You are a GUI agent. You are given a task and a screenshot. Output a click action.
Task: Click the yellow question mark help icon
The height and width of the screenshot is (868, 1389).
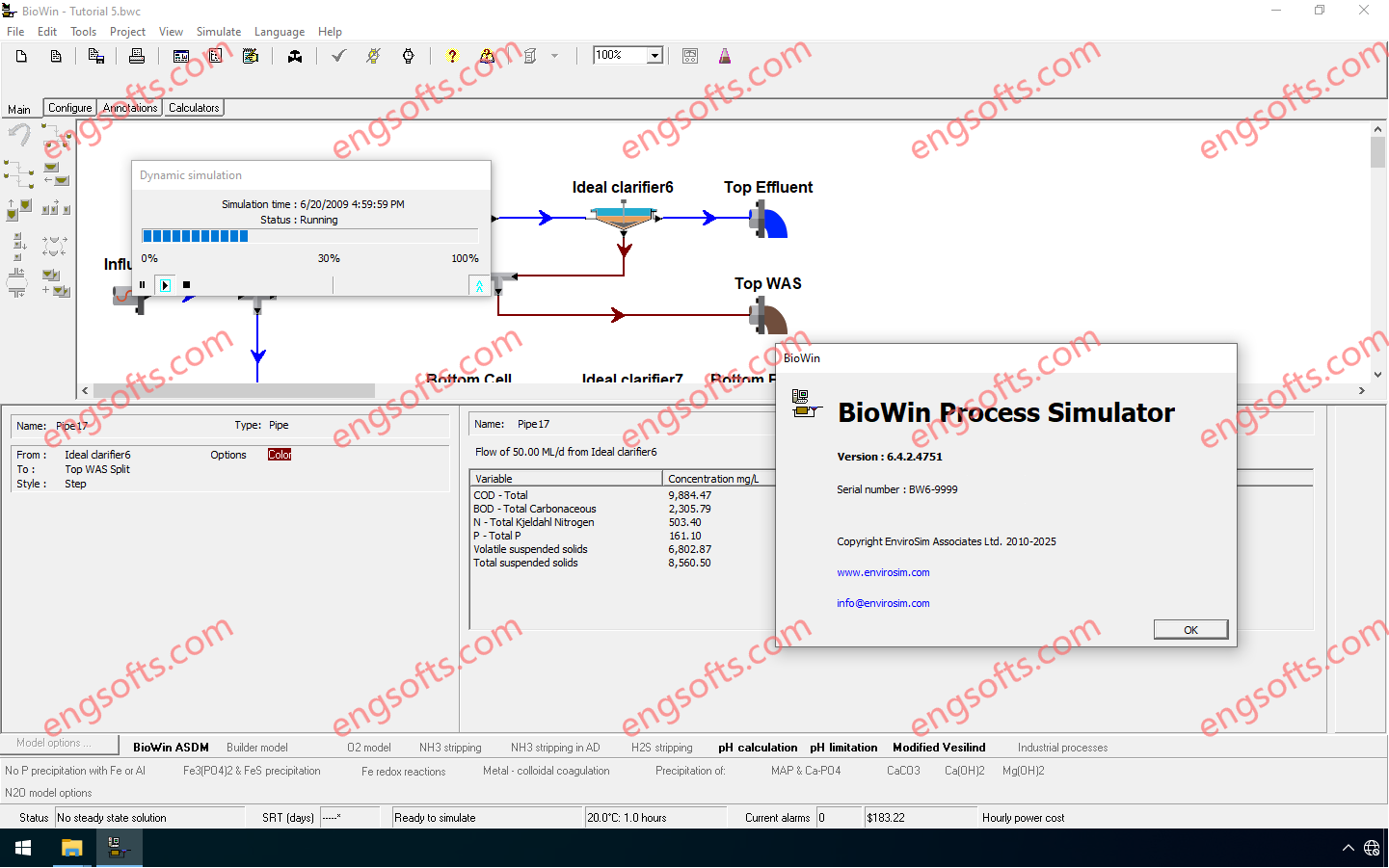click(x=452, y=56)
